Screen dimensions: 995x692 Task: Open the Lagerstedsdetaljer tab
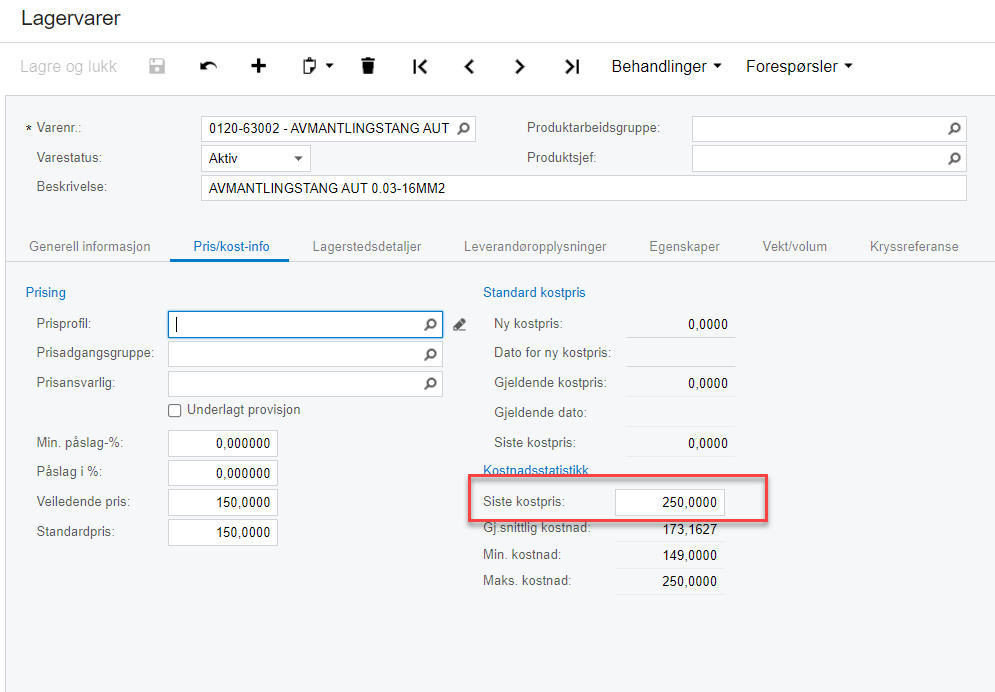(x=367, y=247)
